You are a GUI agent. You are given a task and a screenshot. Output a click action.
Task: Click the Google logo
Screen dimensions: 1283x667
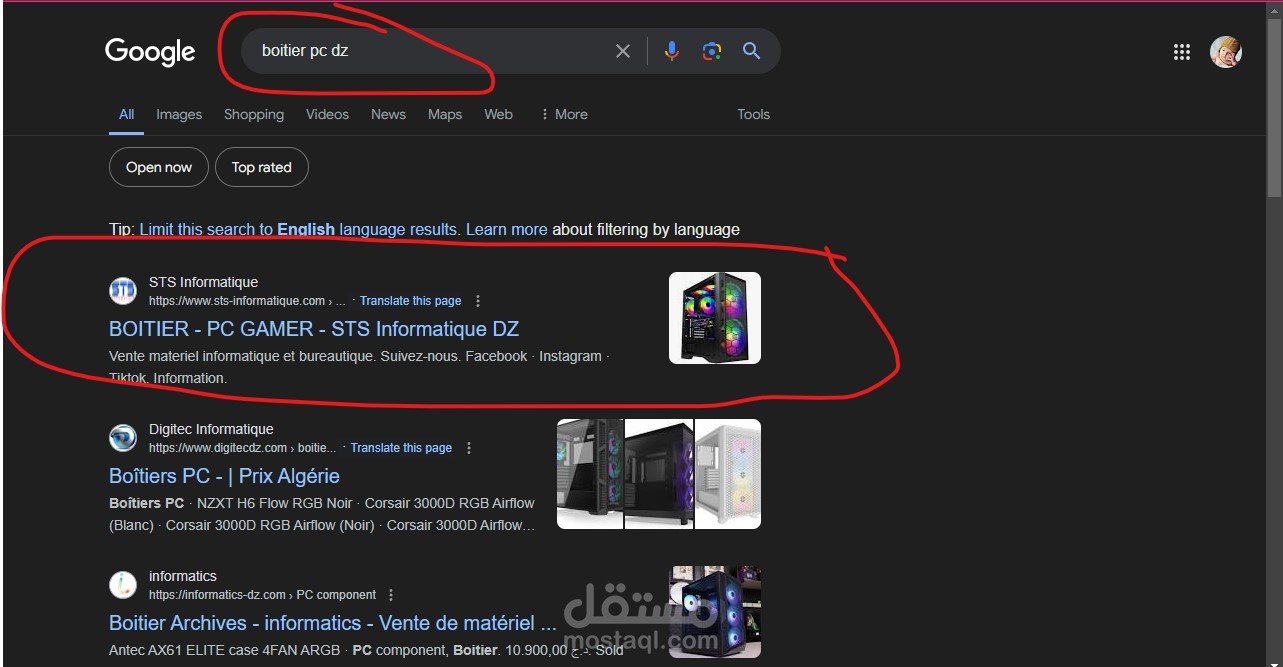point(150,52)
